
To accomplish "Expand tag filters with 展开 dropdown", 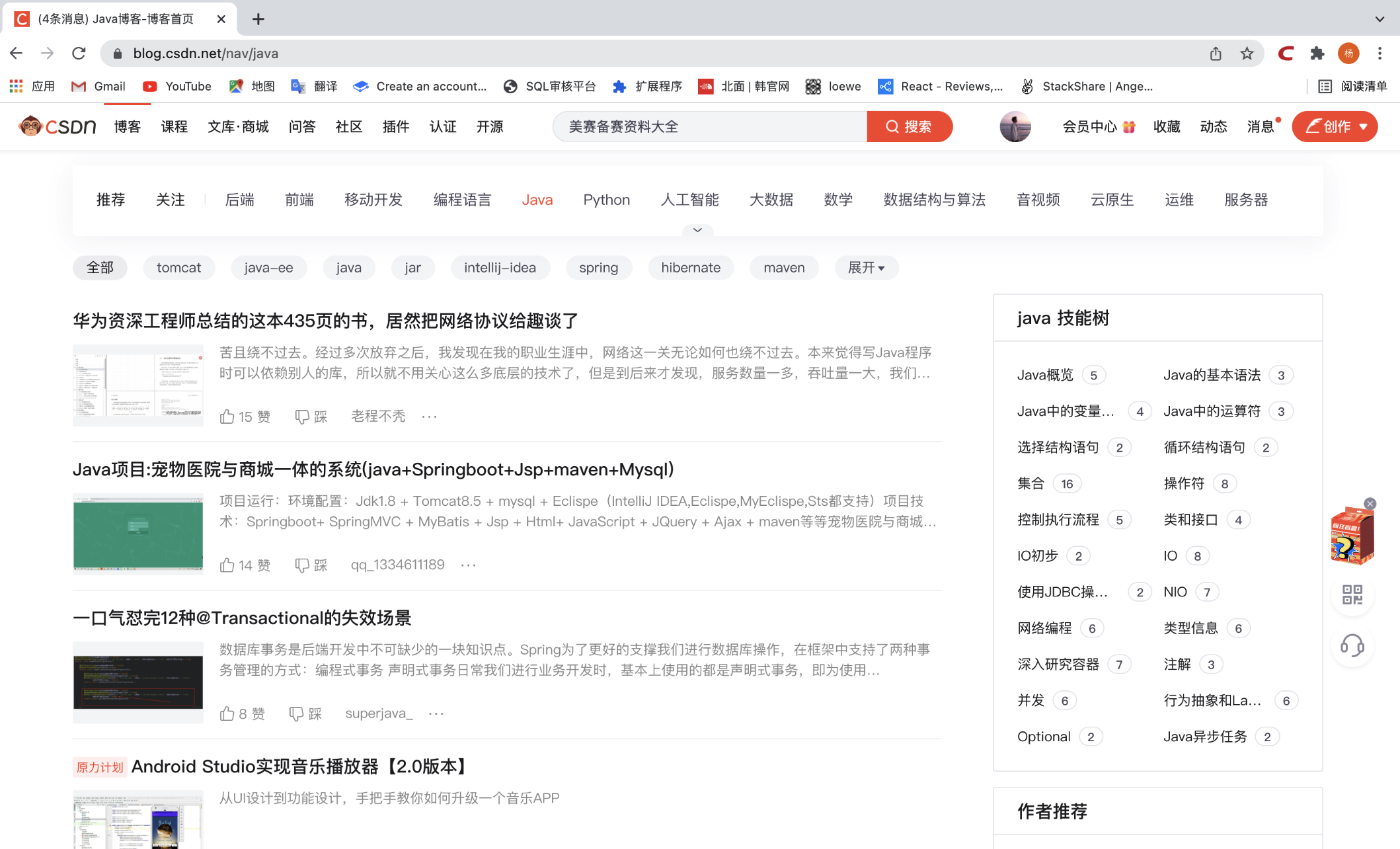I will 866,268.
